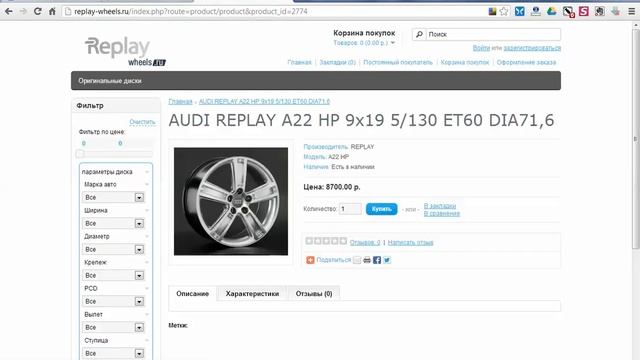Click the Поиск search field
The image size is (640, 360).
coord(493,34)
